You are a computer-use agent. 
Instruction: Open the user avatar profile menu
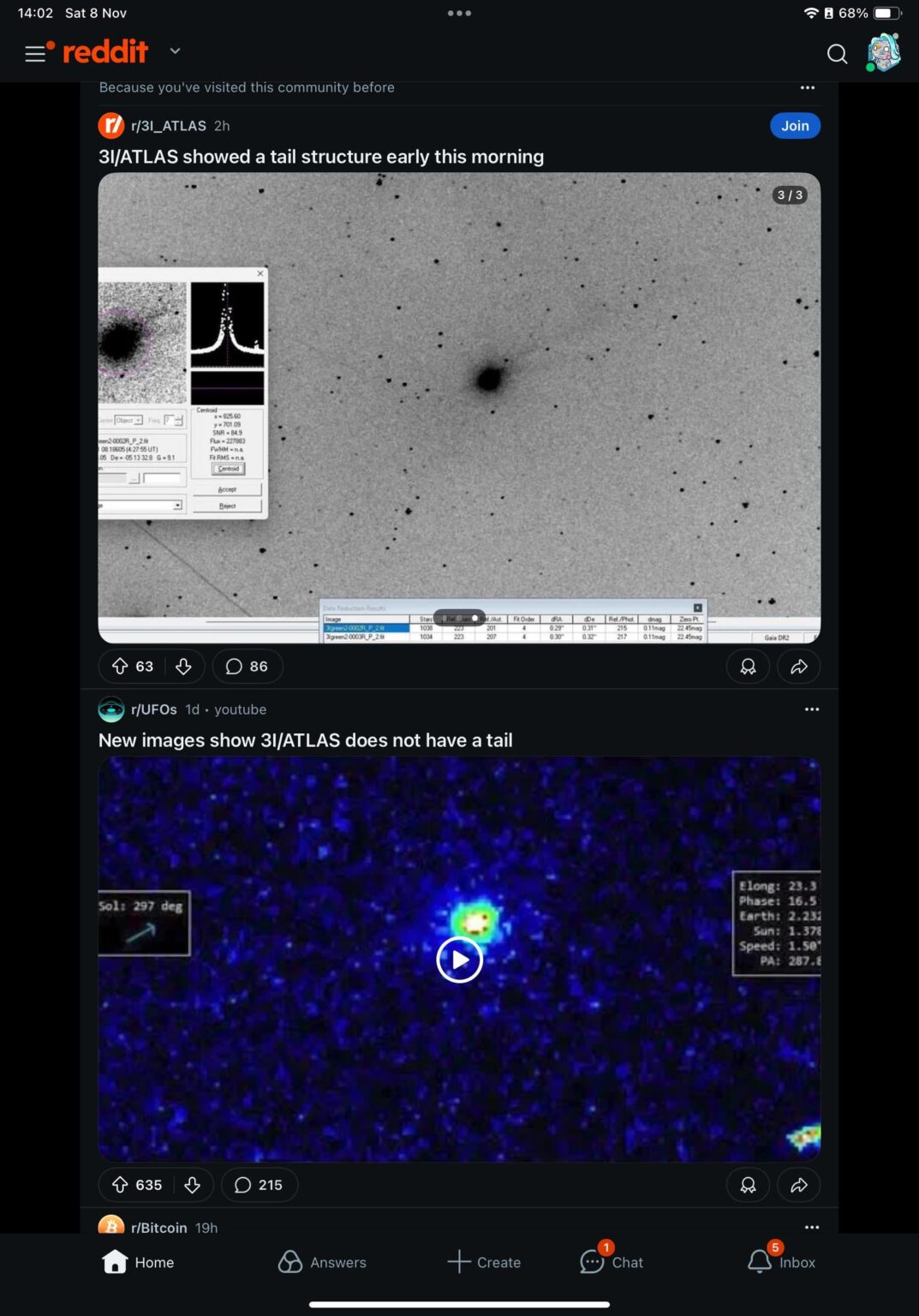[x=883, y=53]
